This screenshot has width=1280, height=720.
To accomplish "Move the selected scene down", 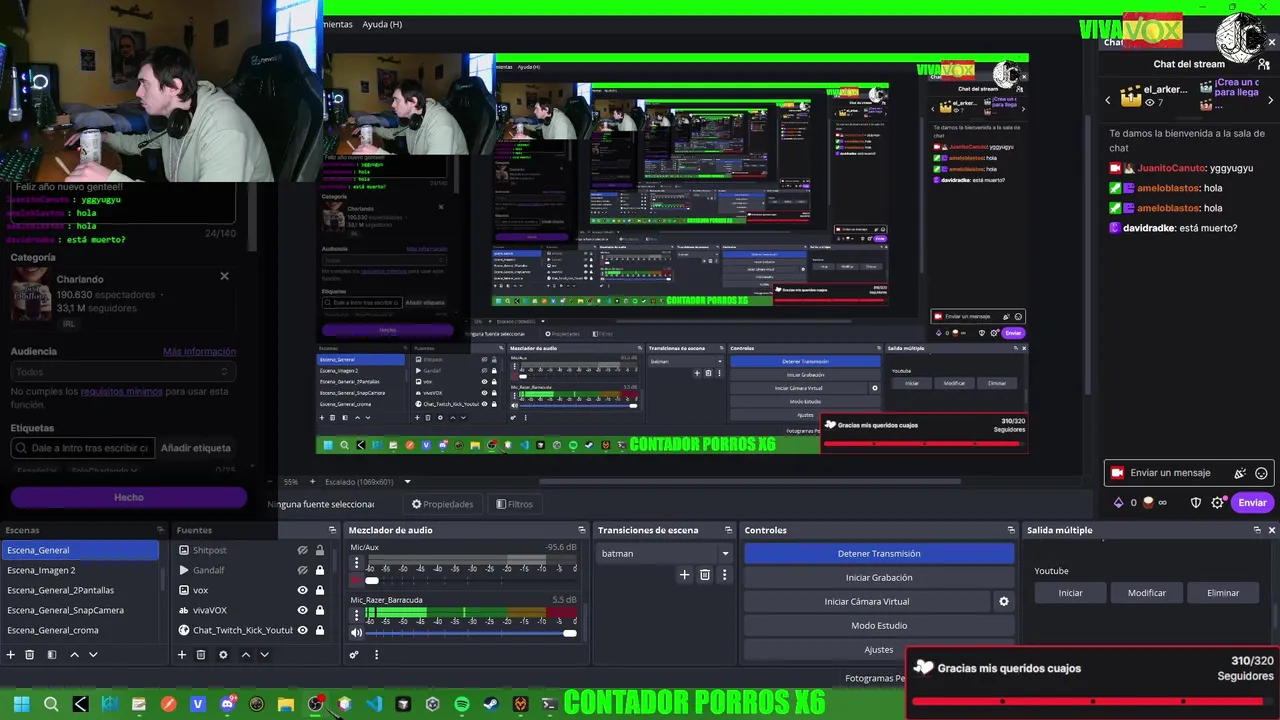I will [x=93, y=655].
